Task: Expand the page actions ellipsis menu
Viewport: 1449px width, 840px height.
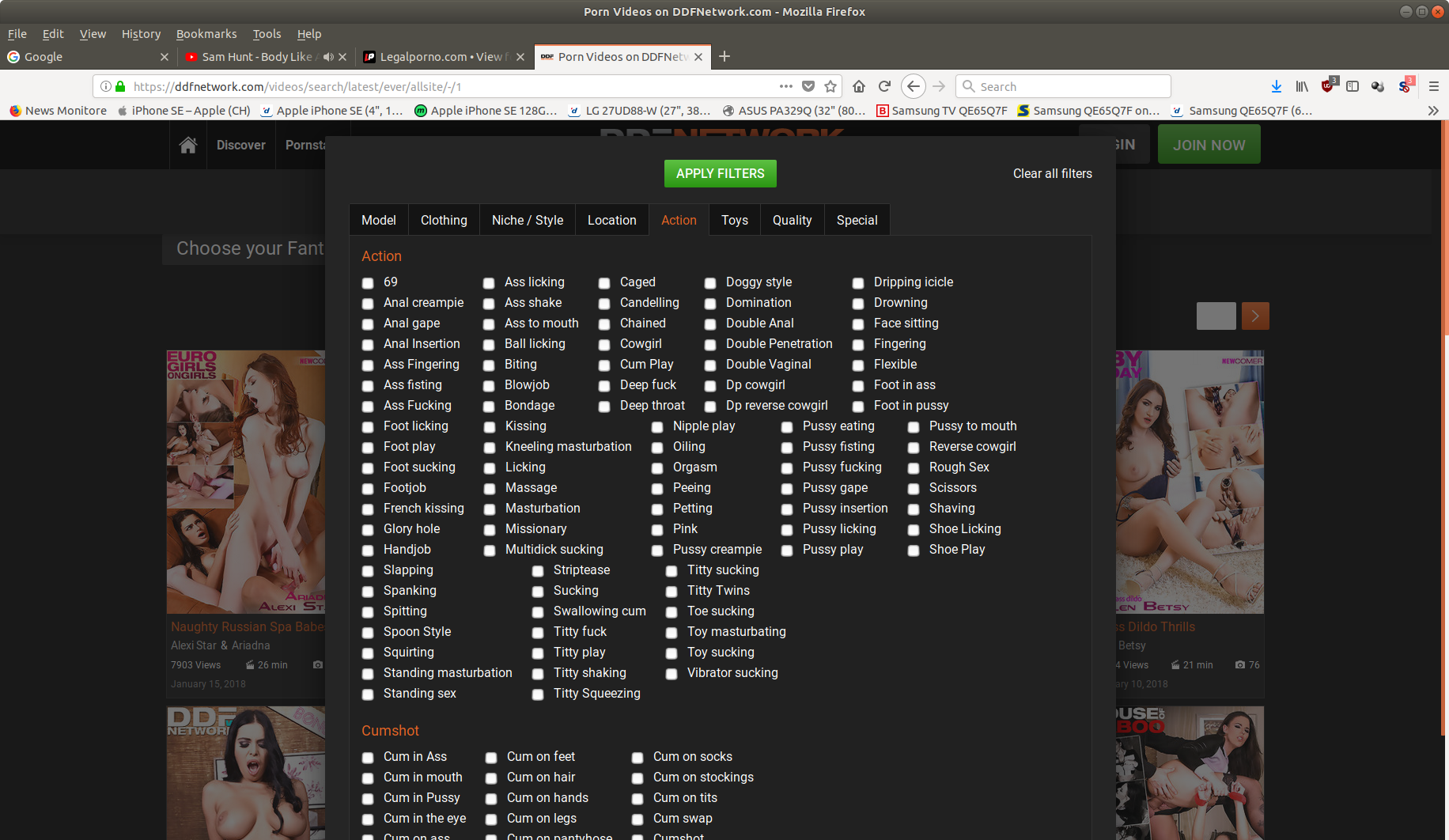Action: (785, 86)
